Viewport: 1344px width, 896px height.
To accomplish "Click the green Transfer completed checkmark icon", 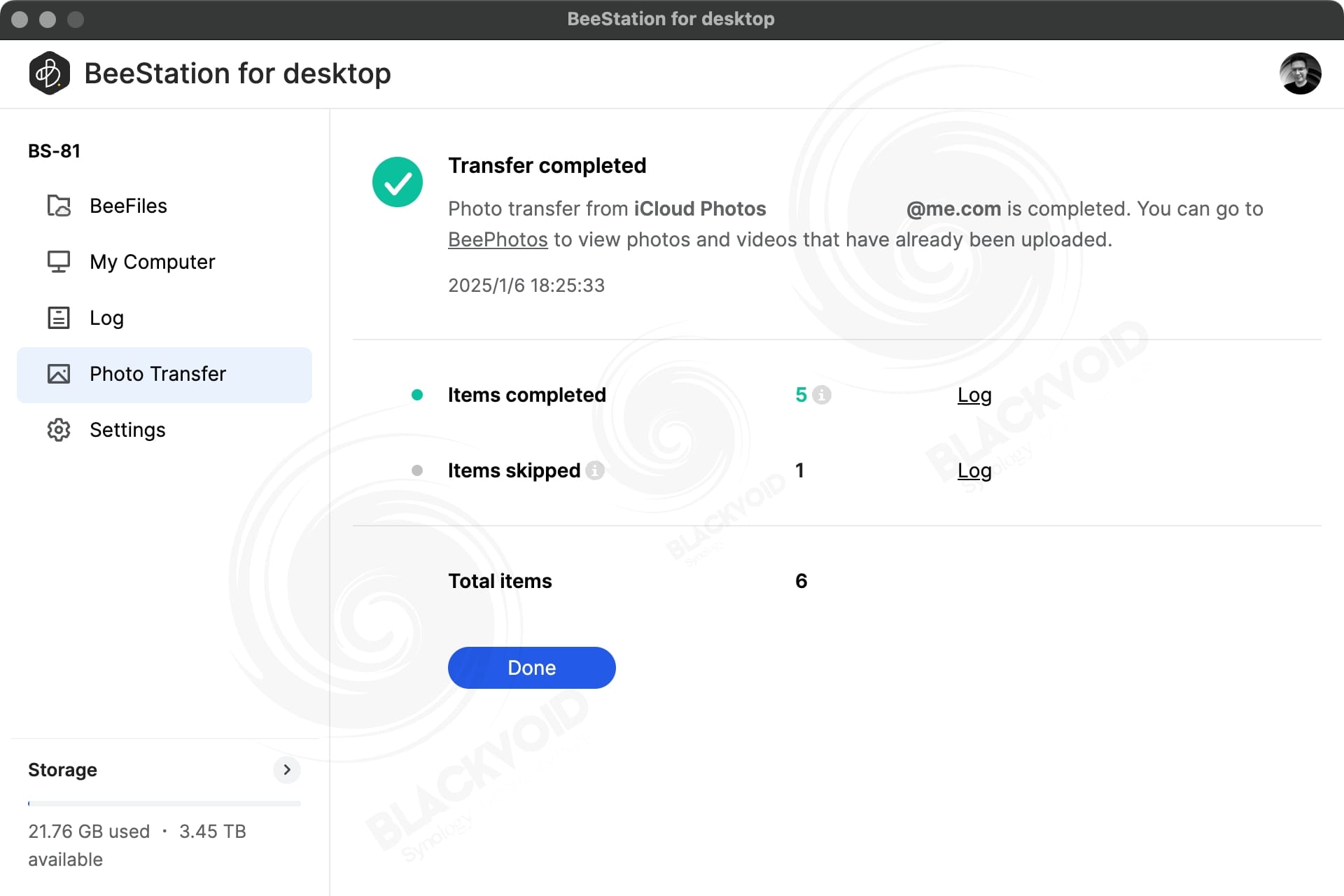I will coord(398,182).
